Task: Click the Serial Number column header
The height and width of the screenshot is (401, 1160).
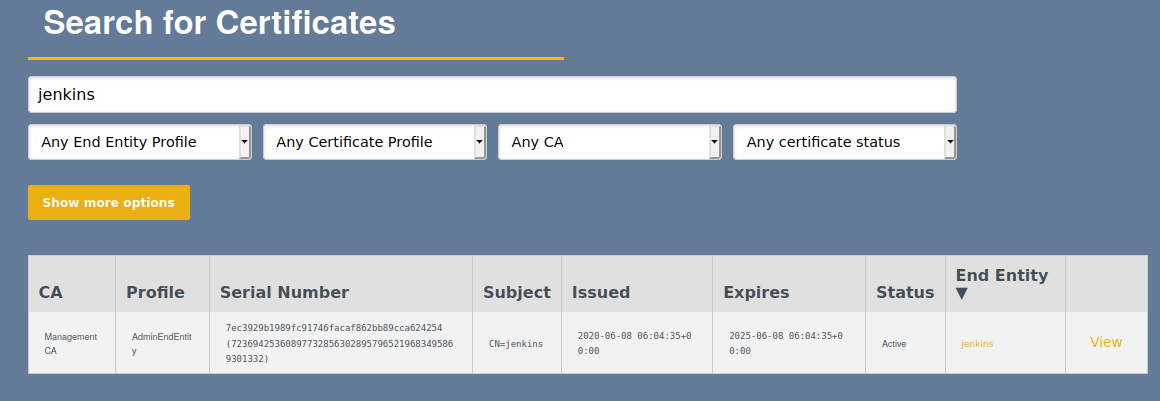Action: coord(284,292)
